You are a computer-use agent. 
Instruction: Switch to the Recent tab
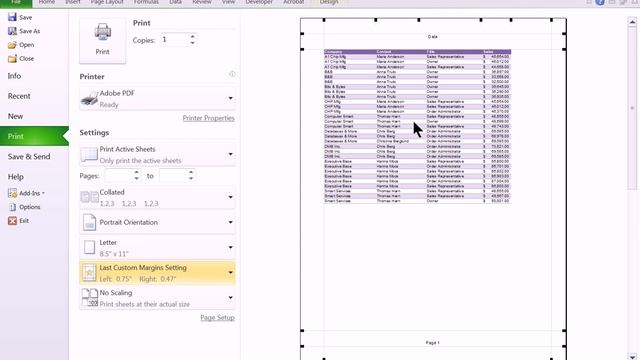pyautogui.click(x=19, y=96)
